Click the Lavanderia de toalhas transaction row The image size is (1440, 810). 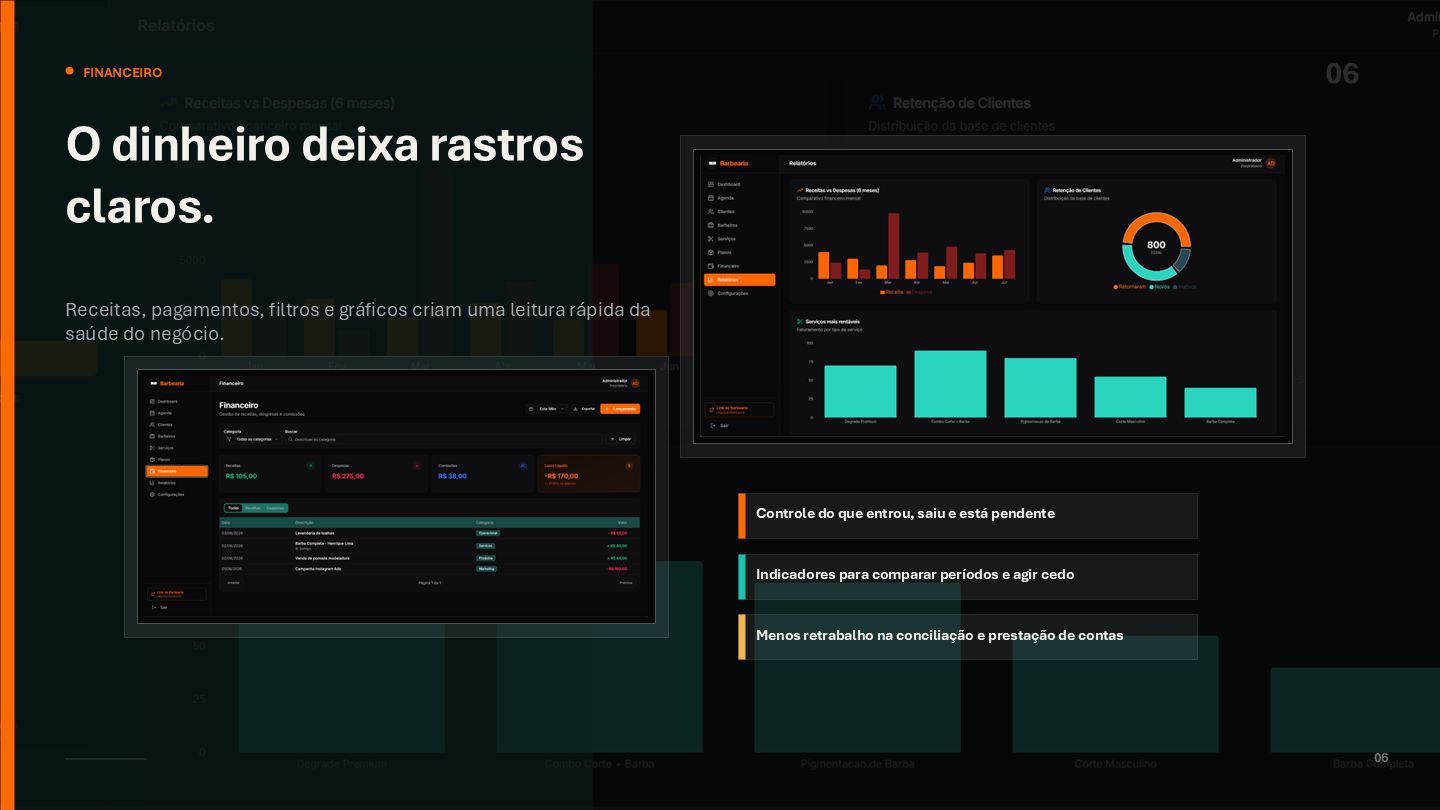pos(430,533)
